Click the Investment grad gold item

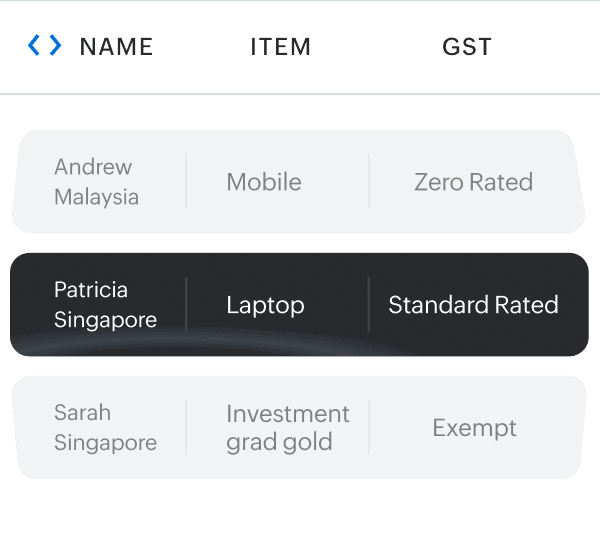(287, 428)
